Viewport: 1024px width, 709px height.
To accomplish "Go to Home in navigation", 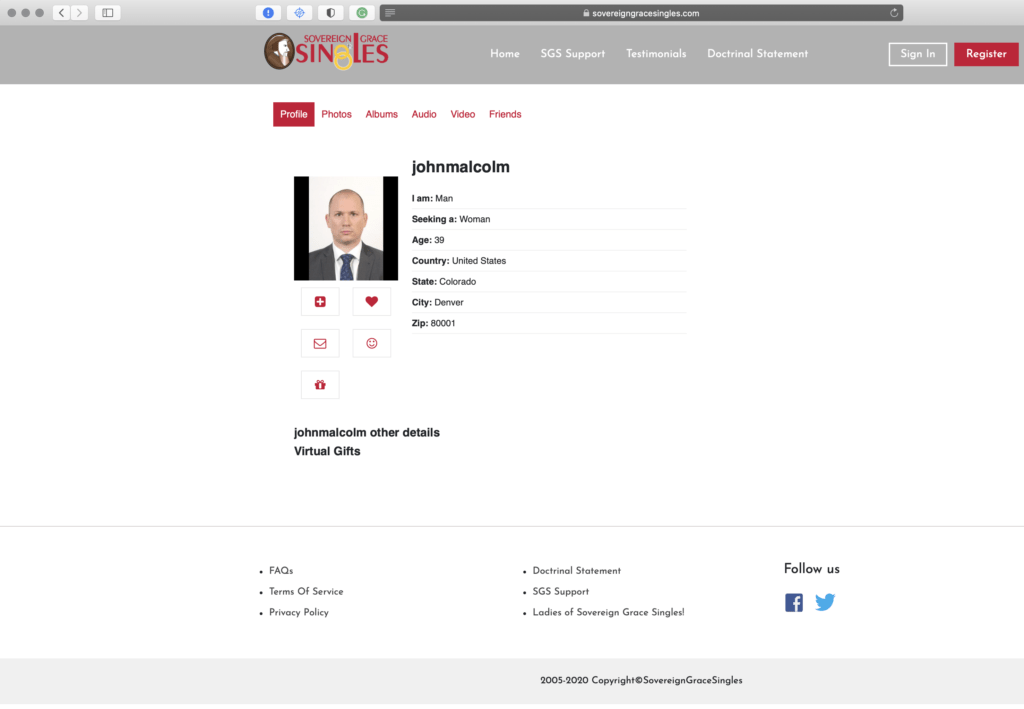I will 505,54.
